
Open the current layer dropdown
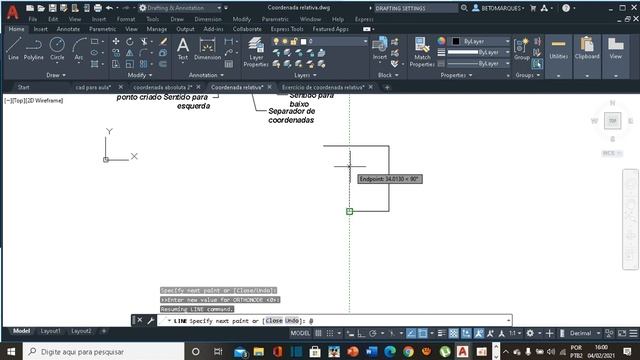320,41
